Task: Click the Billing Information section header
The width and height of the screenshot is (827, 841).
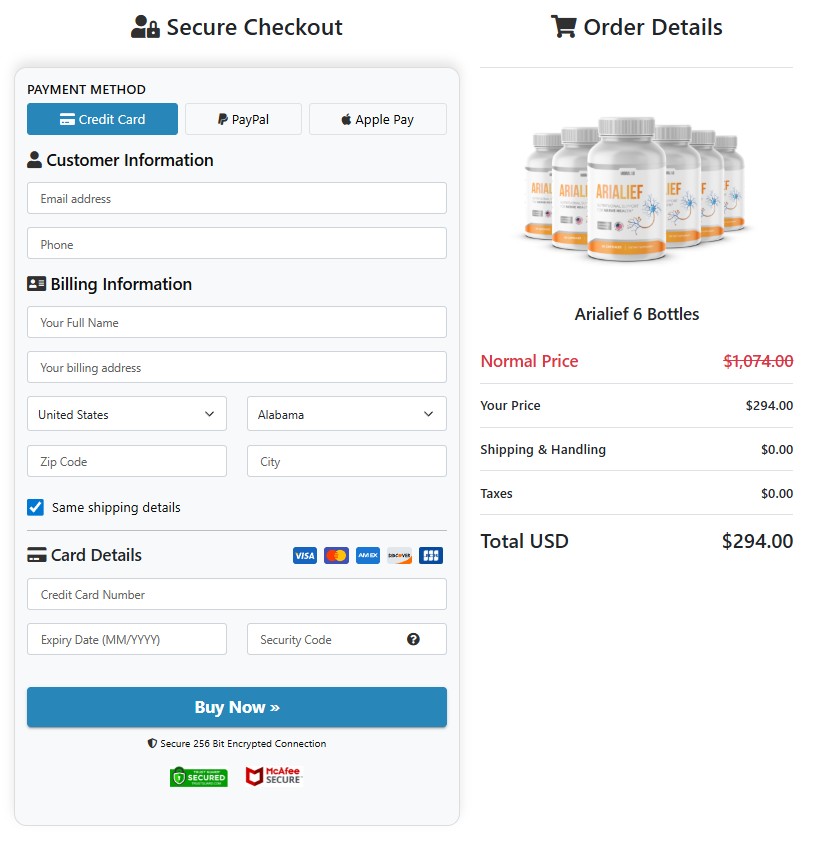Action: (120, 284)
